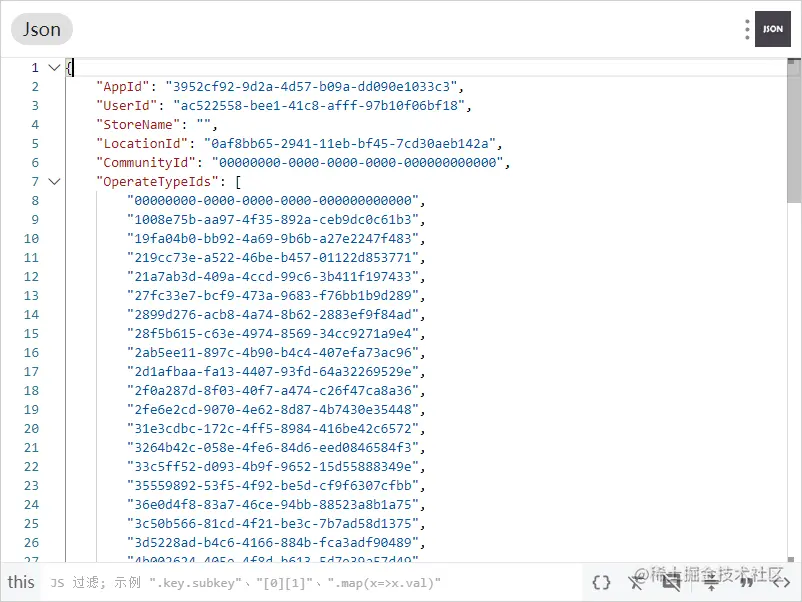The image size is (802, 602).
Task: Click the angle brackets code icon
Action: (x=781, y=582)
